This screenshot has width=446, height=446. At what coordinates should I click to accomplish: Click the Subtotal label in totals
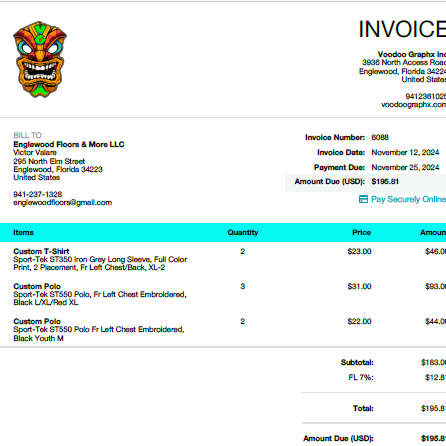pos(357,362)
